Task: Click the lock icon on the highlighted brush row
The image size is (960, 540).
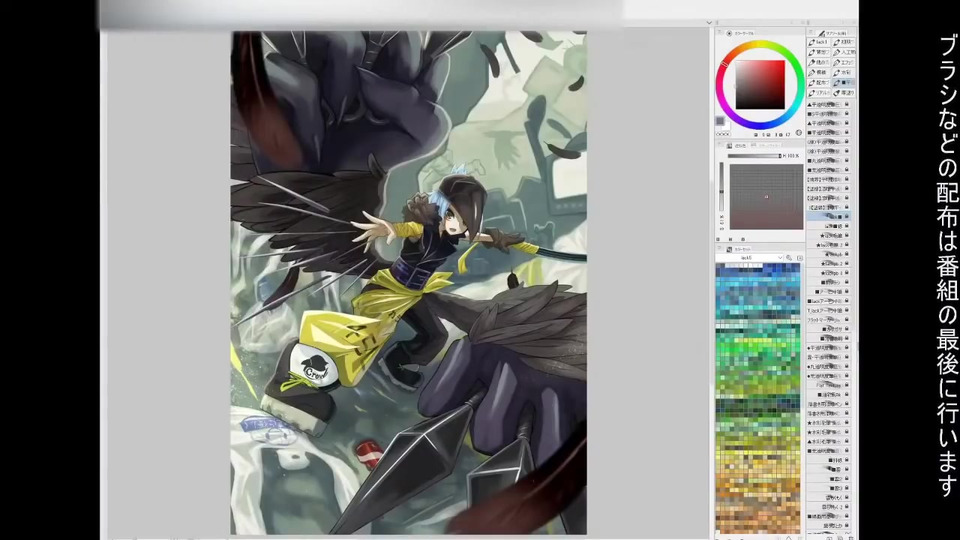Action: coord(847,216)
